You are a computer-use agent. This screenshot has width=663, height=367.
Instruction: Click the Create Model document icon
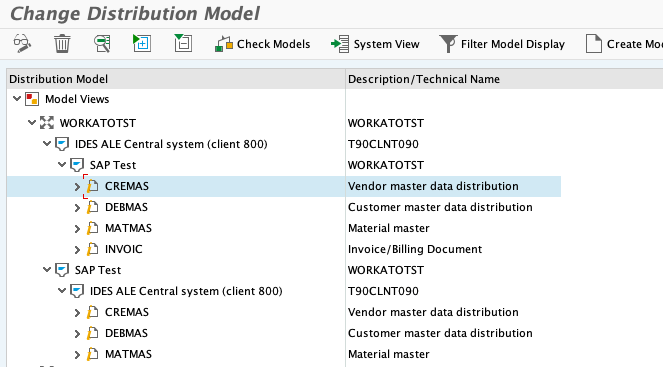tap(594, 44)
